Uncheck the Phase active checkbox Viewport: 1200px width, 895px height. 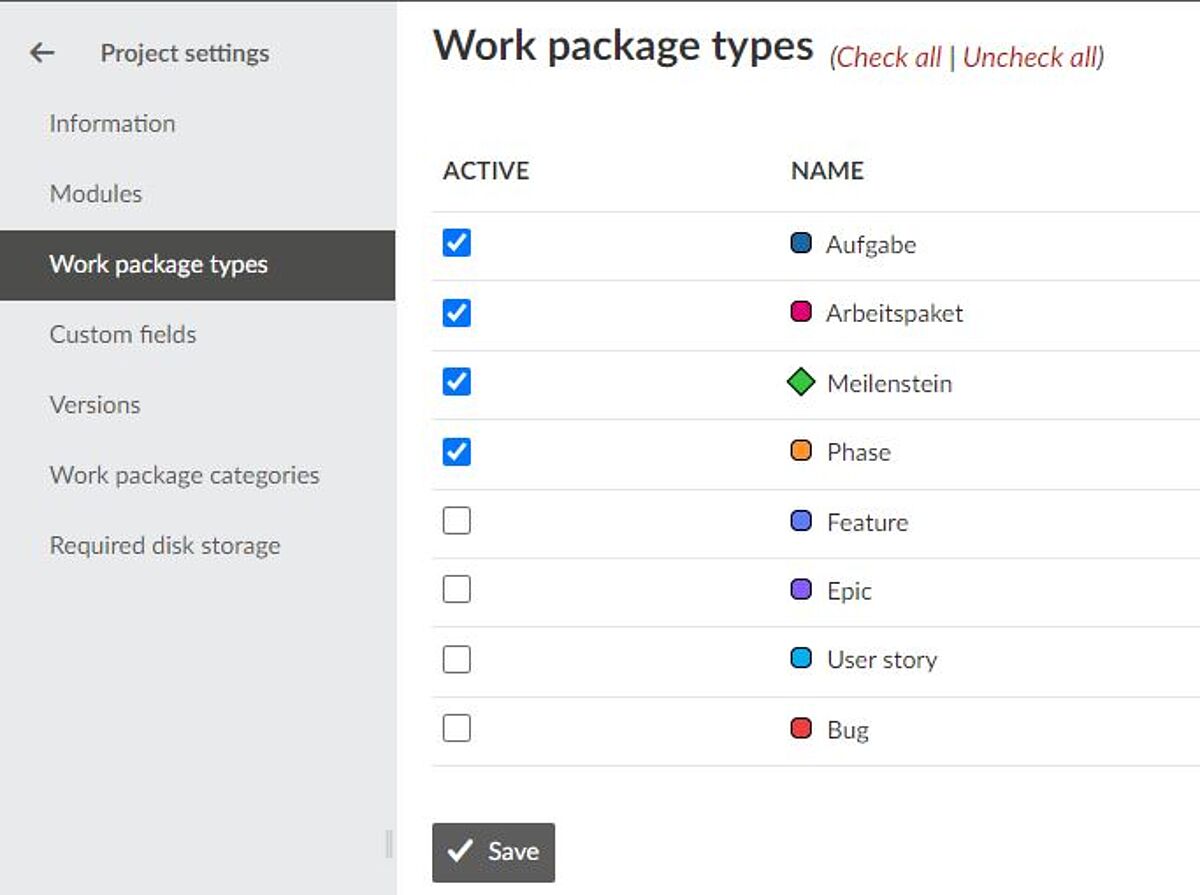457,452
